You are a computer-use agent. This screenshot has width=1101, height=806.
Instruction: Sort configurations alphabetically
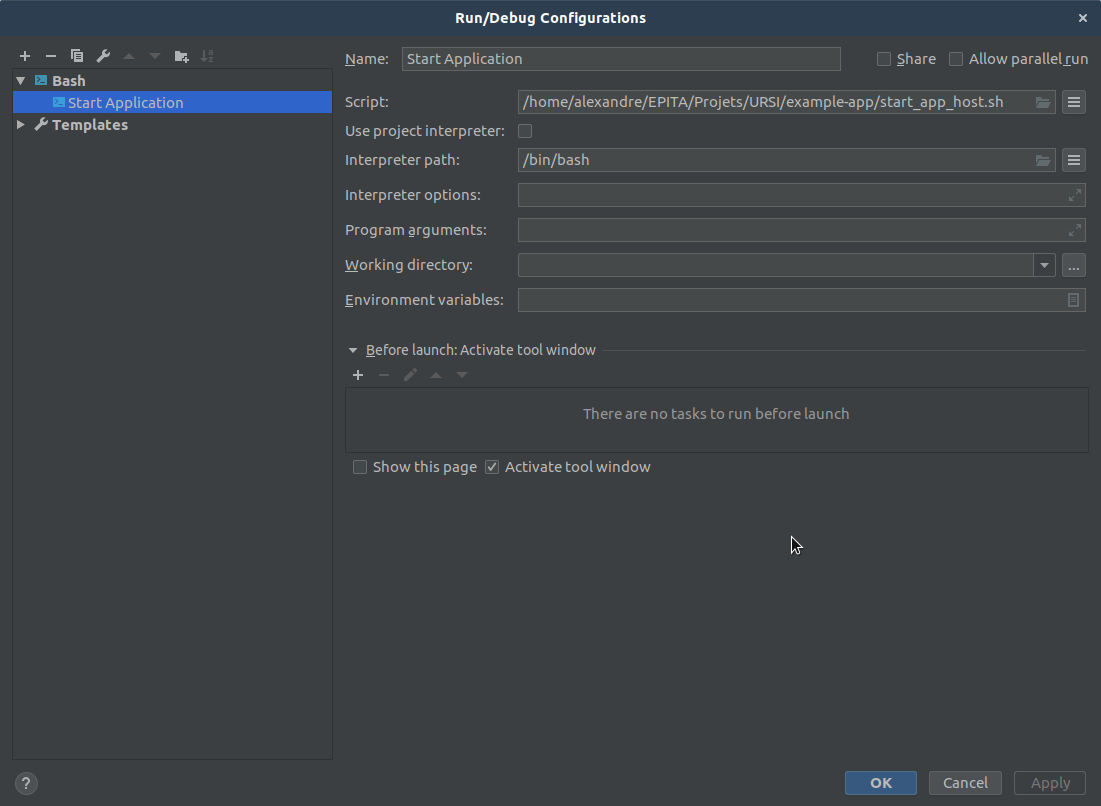click(x=207, y=56)
